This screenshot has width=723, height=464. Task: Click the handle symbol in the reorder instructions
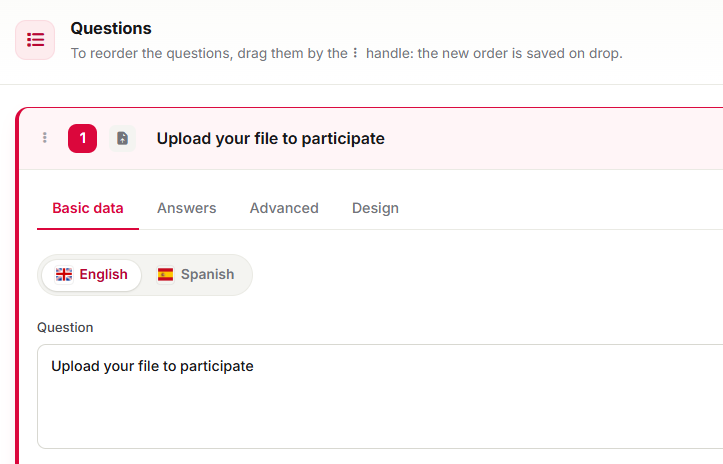click(355, 53)
